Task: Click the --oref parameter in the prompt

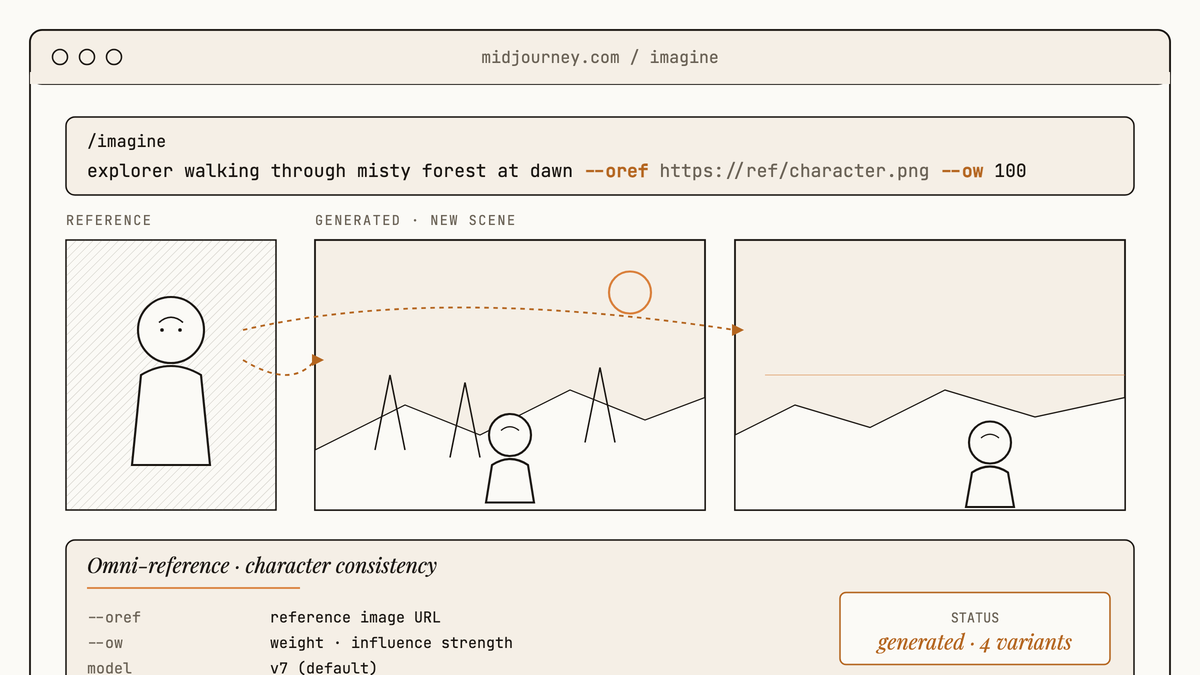Action: coord(616,171)
